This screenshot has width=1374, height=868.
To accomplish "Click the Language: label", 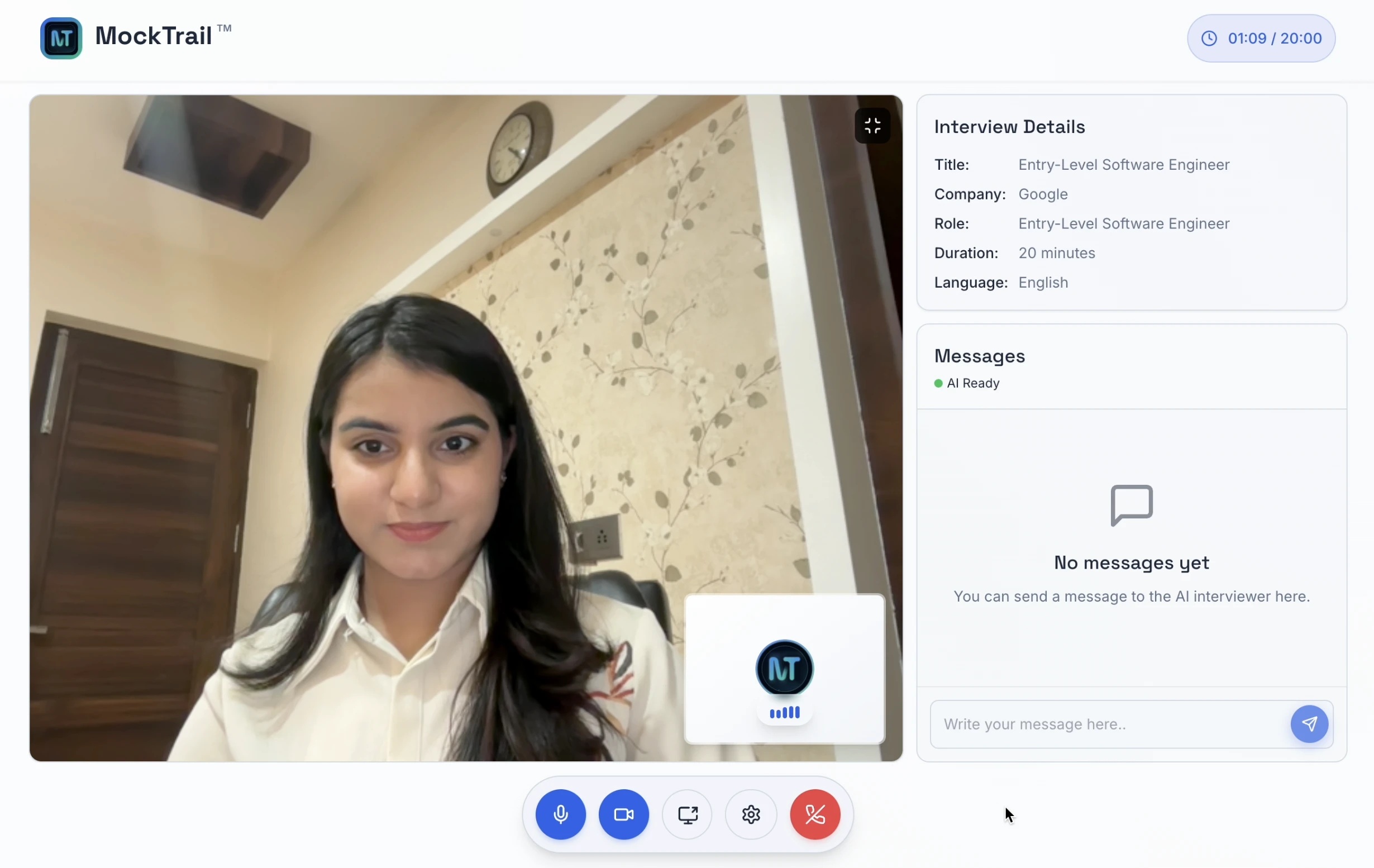I will [971, 283].
